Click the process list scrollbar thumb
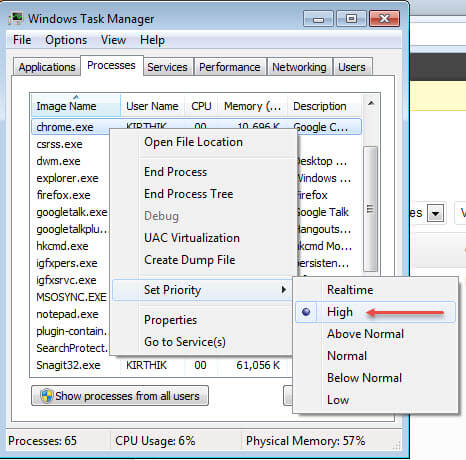This screenshot has width=466, height=460. (370, 209)
